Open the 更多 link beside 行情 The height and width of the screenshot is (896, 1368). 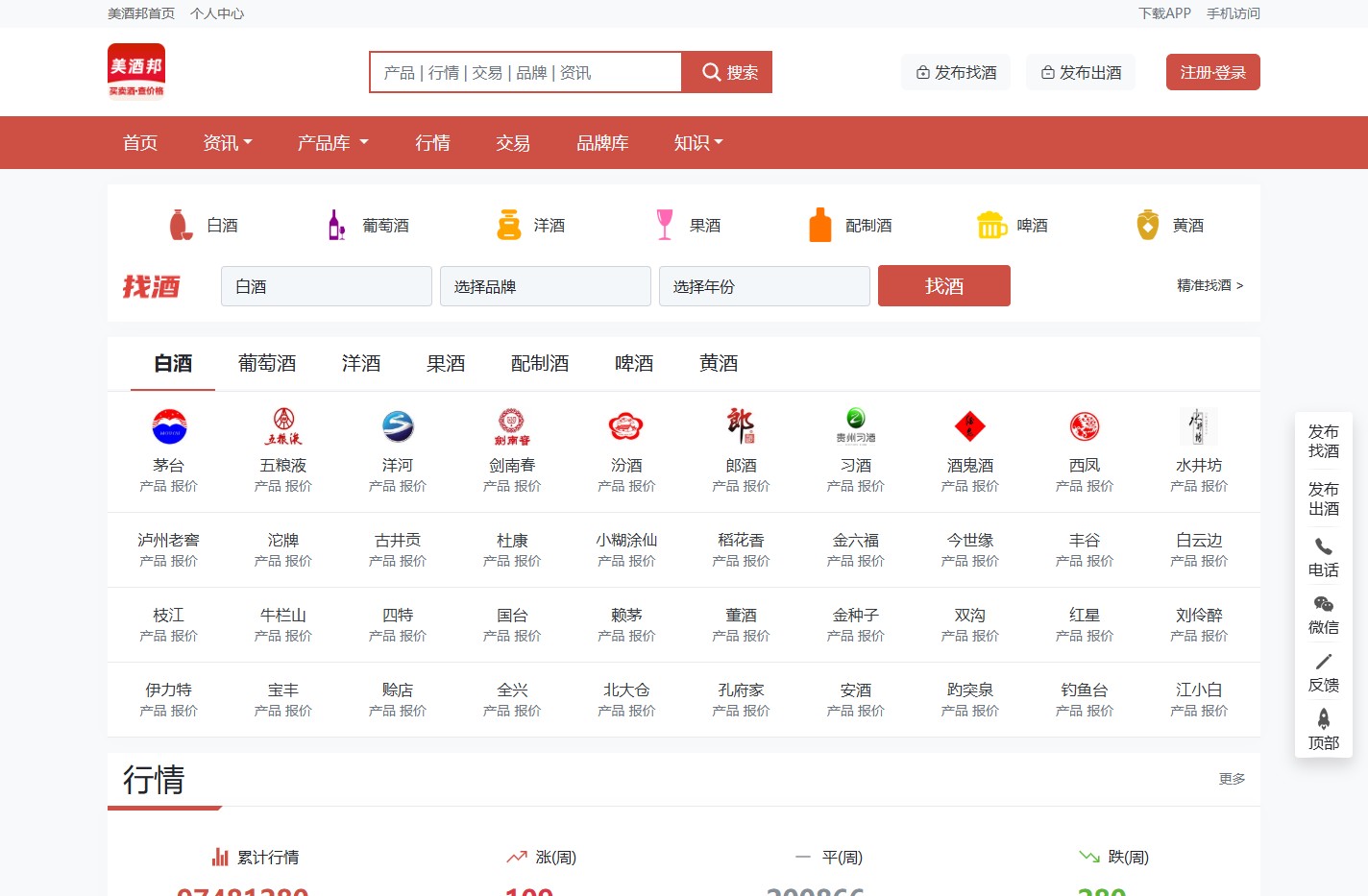1232,779
